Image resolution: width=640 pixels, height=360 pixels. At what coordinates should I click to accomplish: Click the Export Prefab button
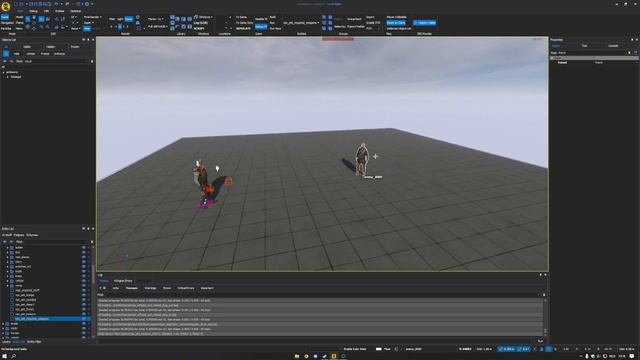click(356, 27)
